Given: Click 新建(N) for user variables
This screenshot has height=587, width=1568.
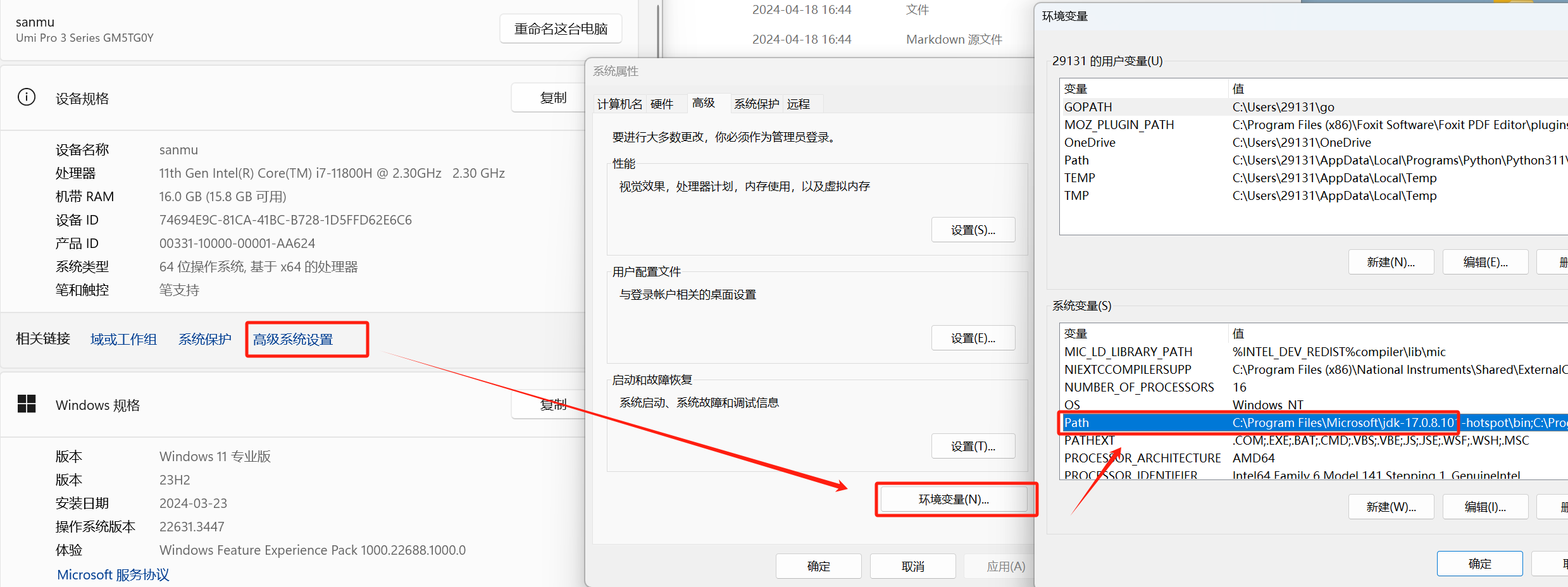Looking at the screenshot, I should tap(1390, 261).
